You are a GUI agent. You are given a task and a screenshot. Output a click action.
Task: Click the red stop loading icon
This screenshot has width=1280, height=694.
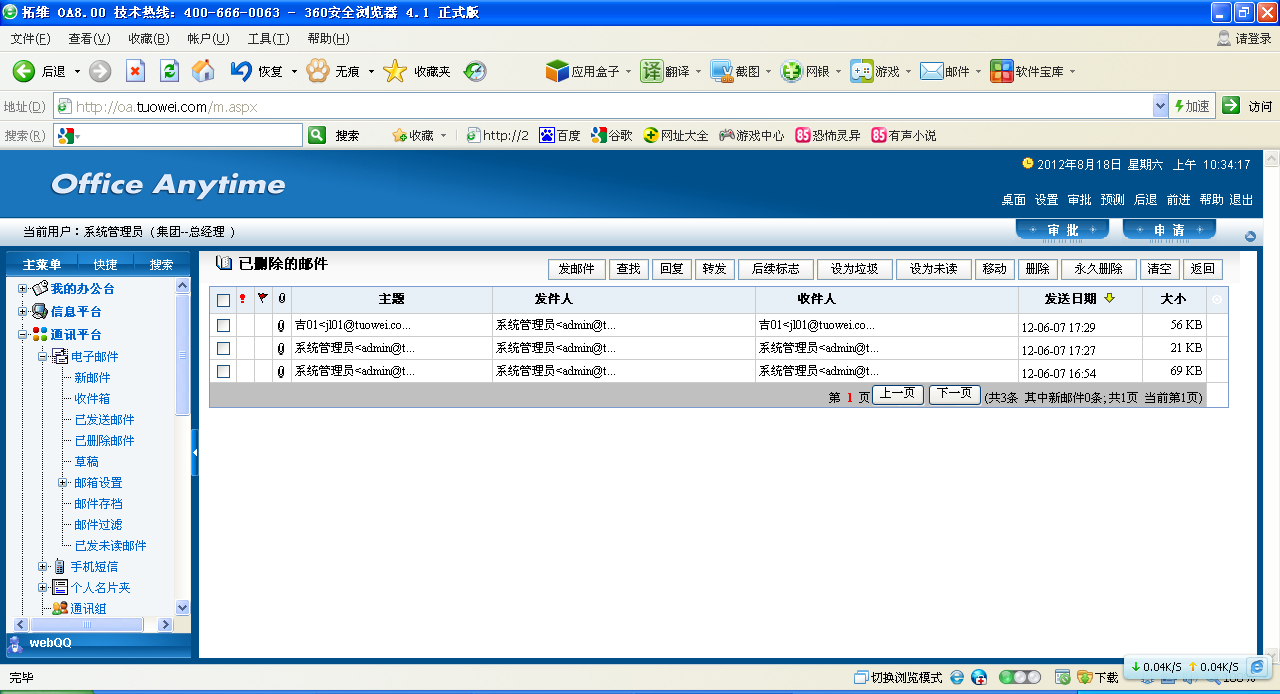(135, 71)
